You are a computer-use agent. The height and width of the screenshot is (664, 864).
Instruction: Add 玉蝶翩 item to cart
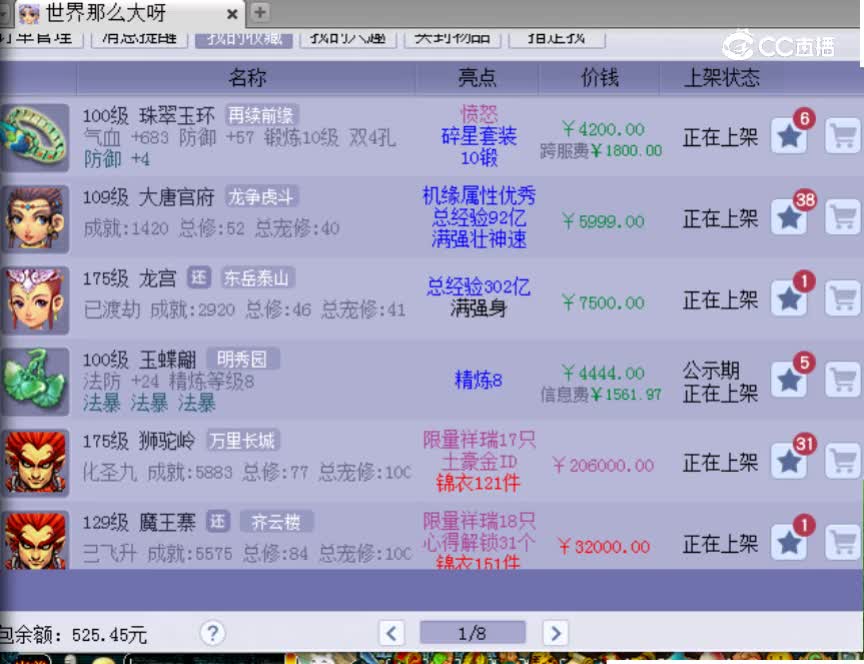coord(843,380)
